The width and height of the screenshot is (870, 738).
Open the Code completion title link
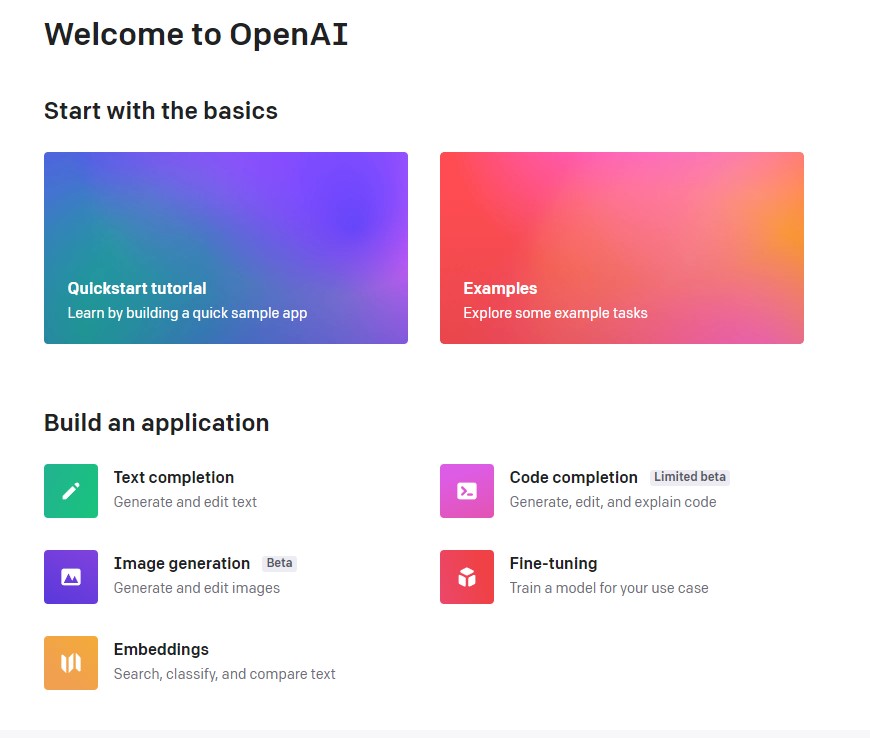pyautogui.click(x=573, y=478)
